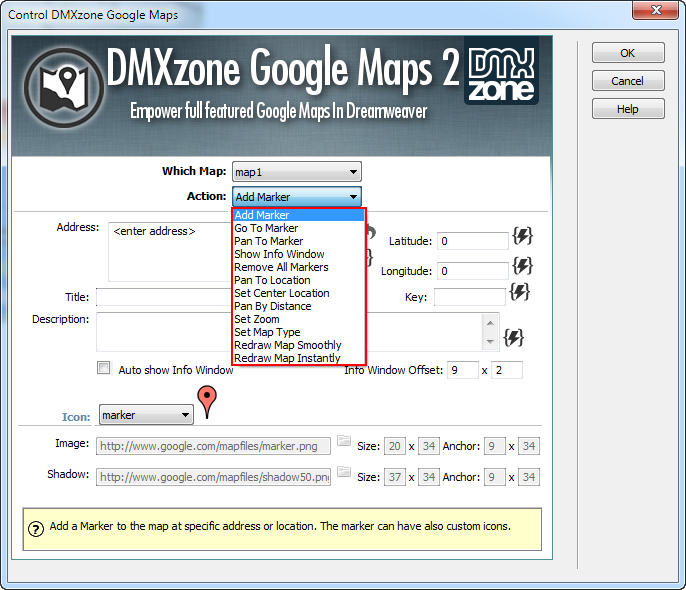
Task: Browse for Image file using folder icon
Action: tap(344, 440)
